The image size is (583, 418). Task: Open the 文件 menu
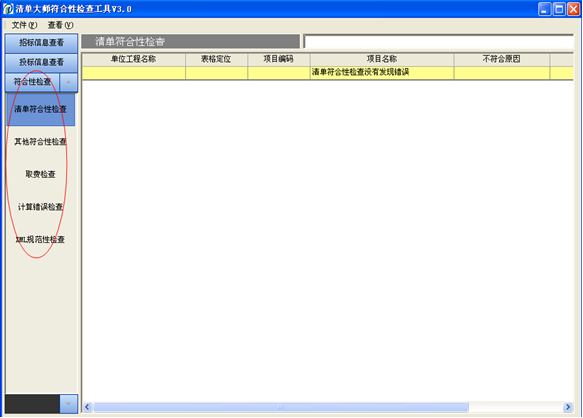point(24,25)
